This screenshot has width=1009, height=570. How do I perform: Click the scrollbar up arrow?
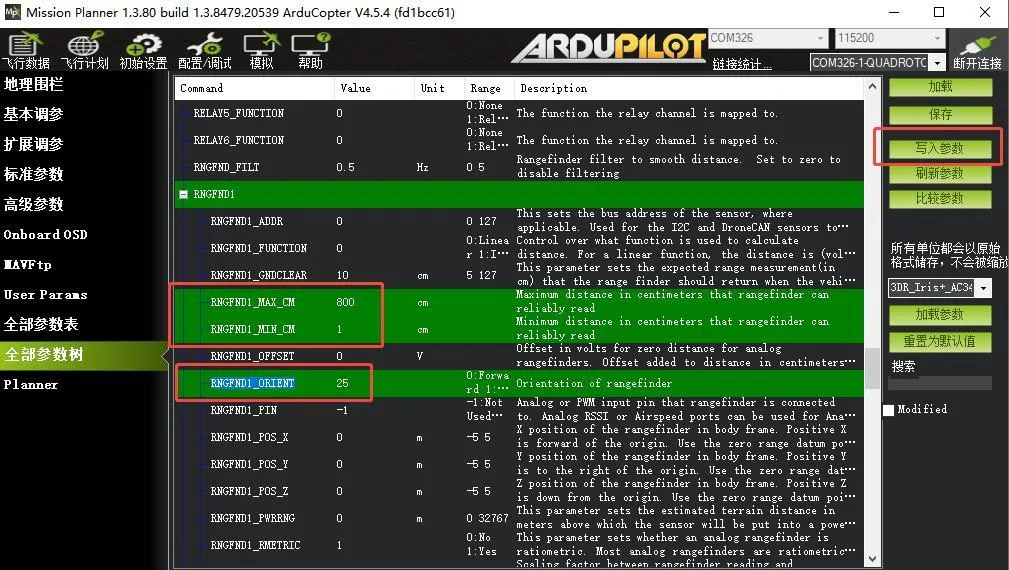click(872, 86)
